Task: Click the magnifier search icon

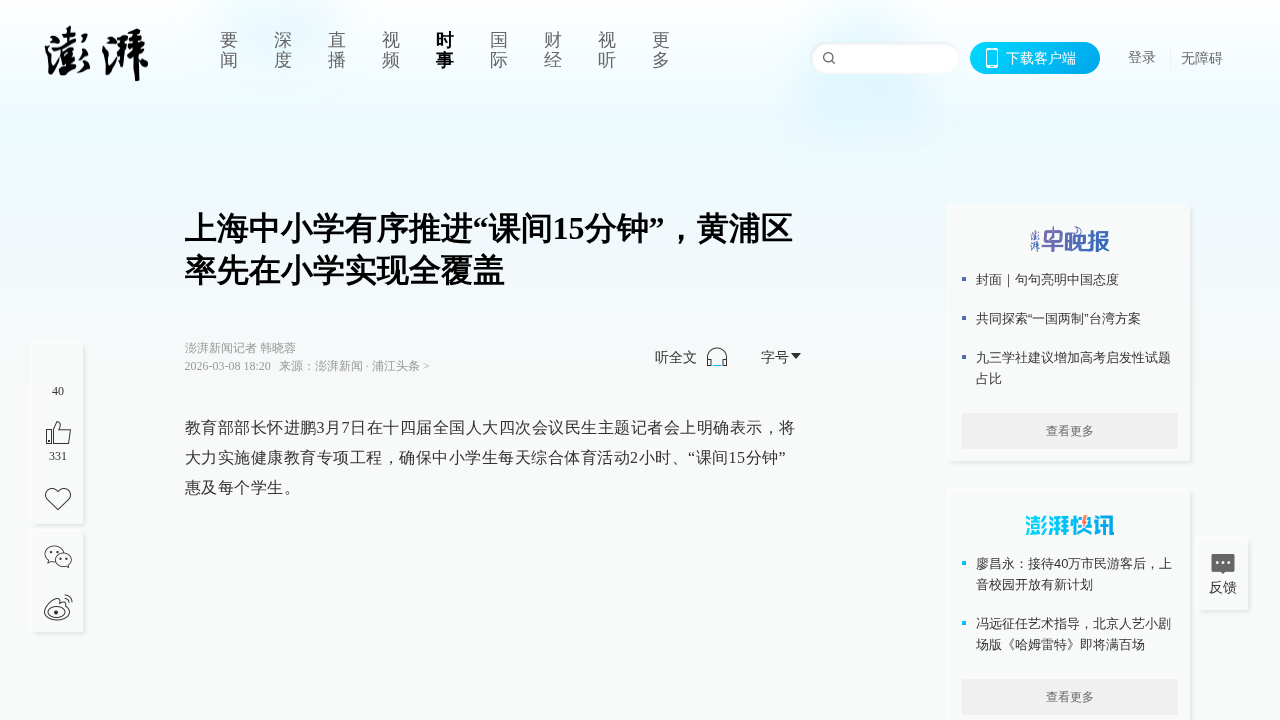Action: (x=829, y=58)
